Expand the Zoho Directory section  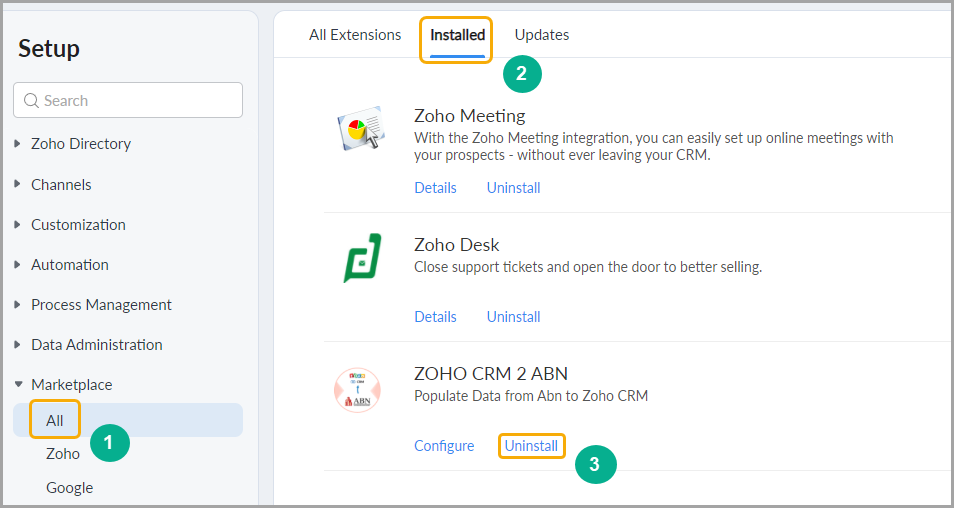[x=18, y=144]
